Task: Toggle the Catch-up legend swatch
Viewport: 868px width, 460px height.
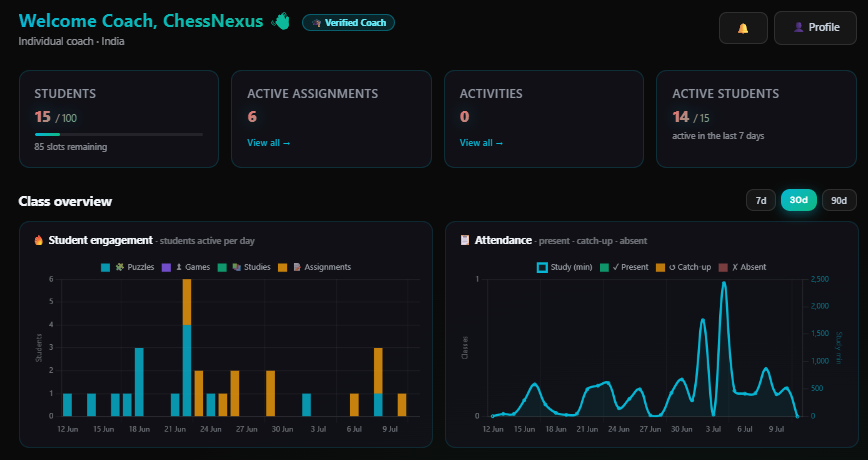Action: click(660, 267)
